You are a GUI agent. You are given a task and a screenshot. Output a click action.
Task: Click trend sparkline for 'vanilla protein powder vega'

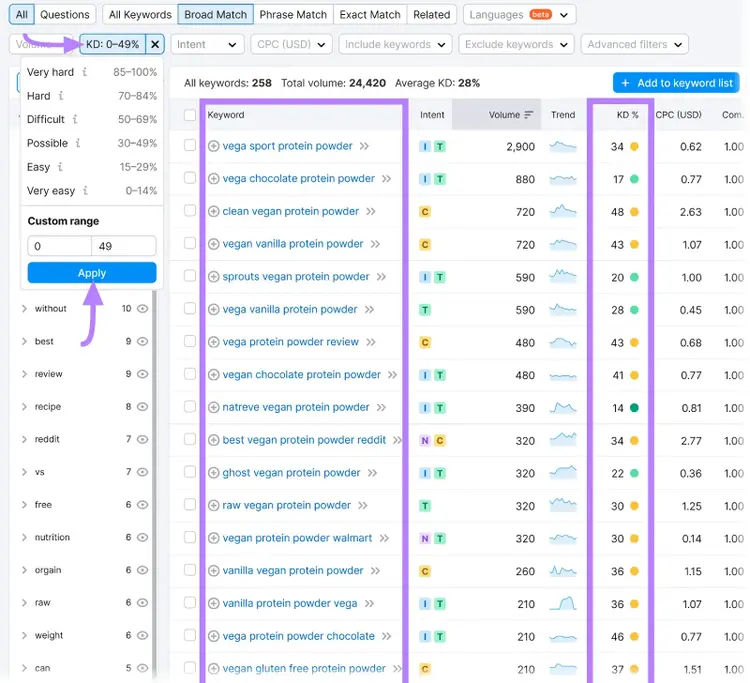coord(563,603)
